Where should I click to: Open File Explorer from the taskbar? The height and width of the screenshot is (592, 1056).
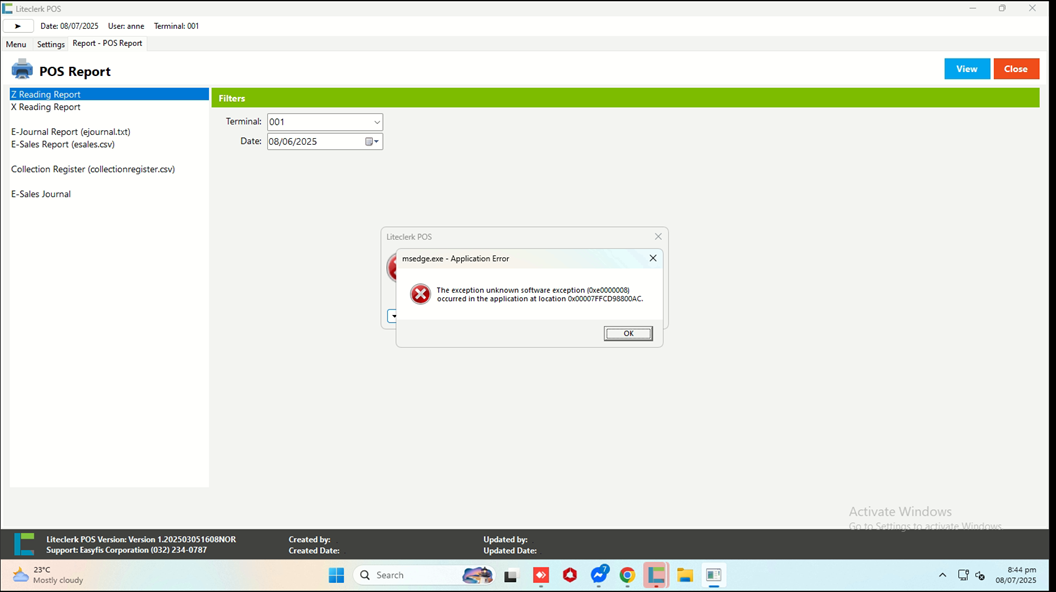pyautogui.click(x=685, y=575)
